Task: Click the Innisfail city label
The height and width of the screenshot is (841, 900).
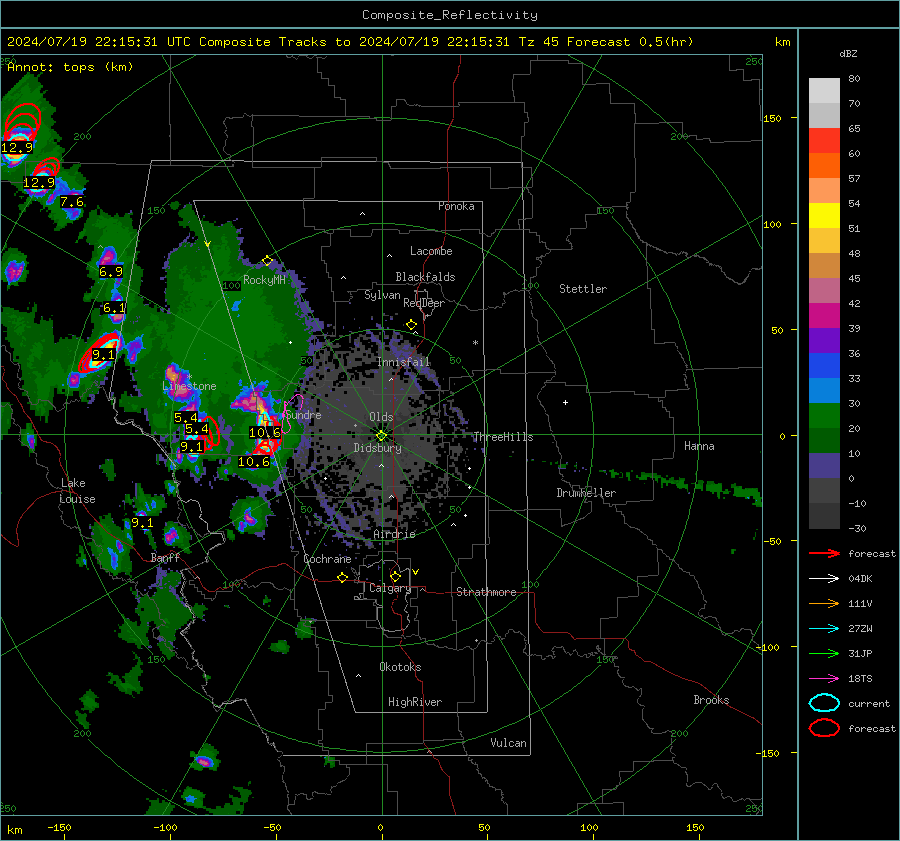Action: pyautogui.click(x=403, y=362)
